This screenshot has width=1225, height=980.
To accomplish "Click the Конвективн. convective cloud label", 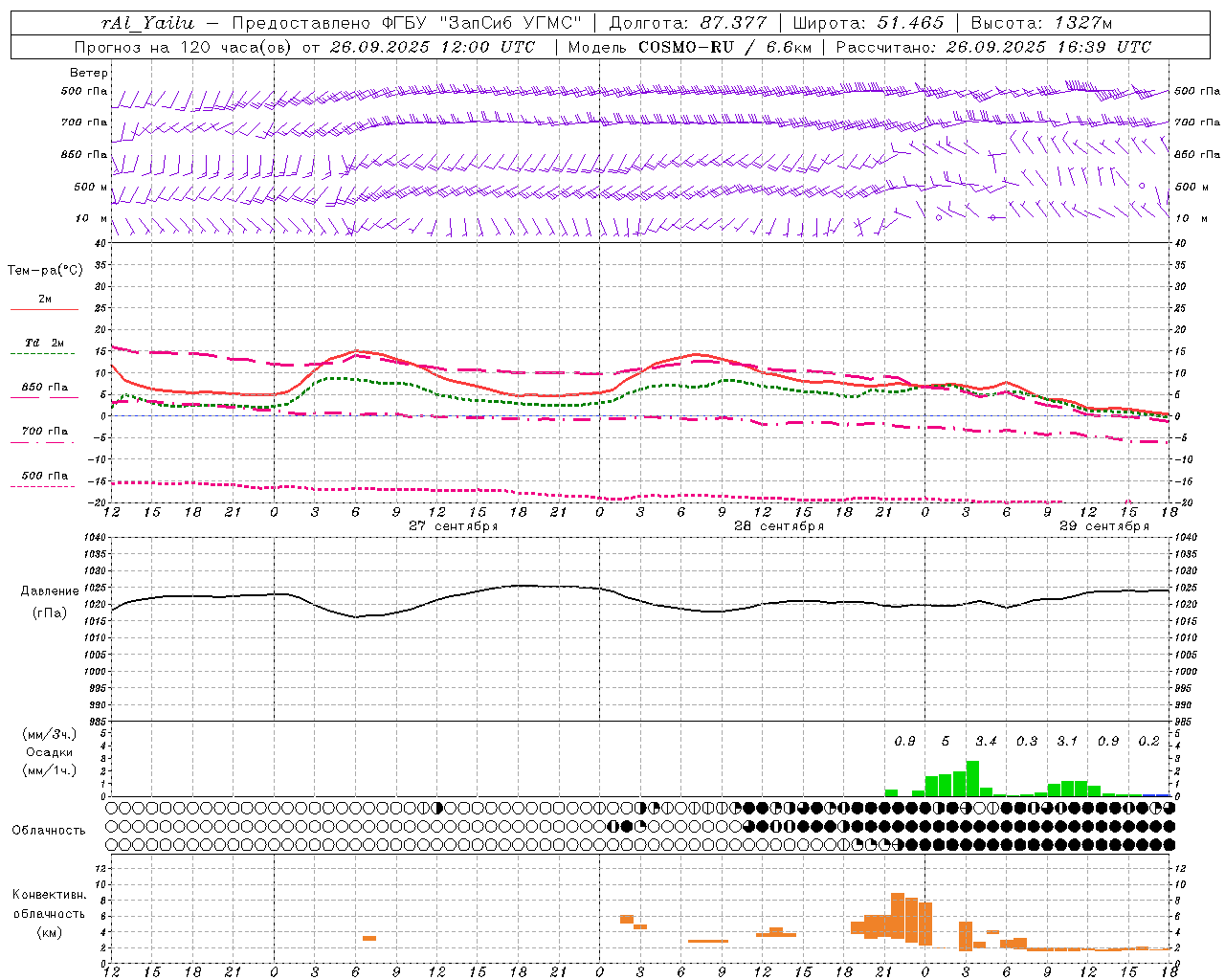I will pyautogui.click(x=50, y=895).
